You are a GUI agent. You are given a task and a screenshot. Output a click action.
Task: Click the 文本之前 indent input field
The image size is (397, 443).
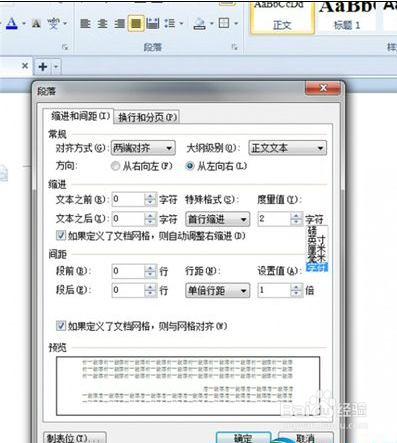(x=128, y=199)
